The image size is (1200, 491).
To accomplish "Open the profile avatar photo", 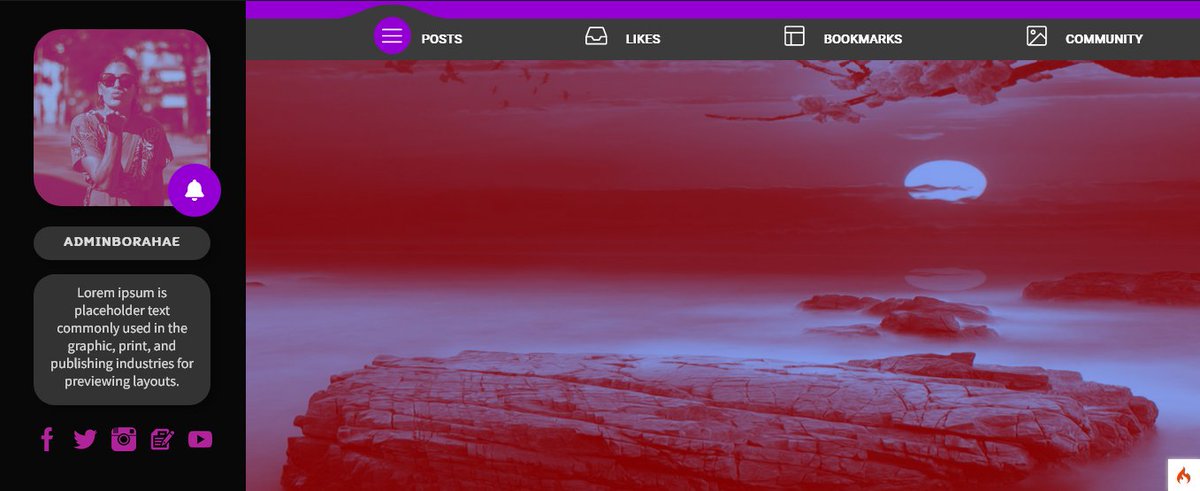I will [x=122, y=118].
